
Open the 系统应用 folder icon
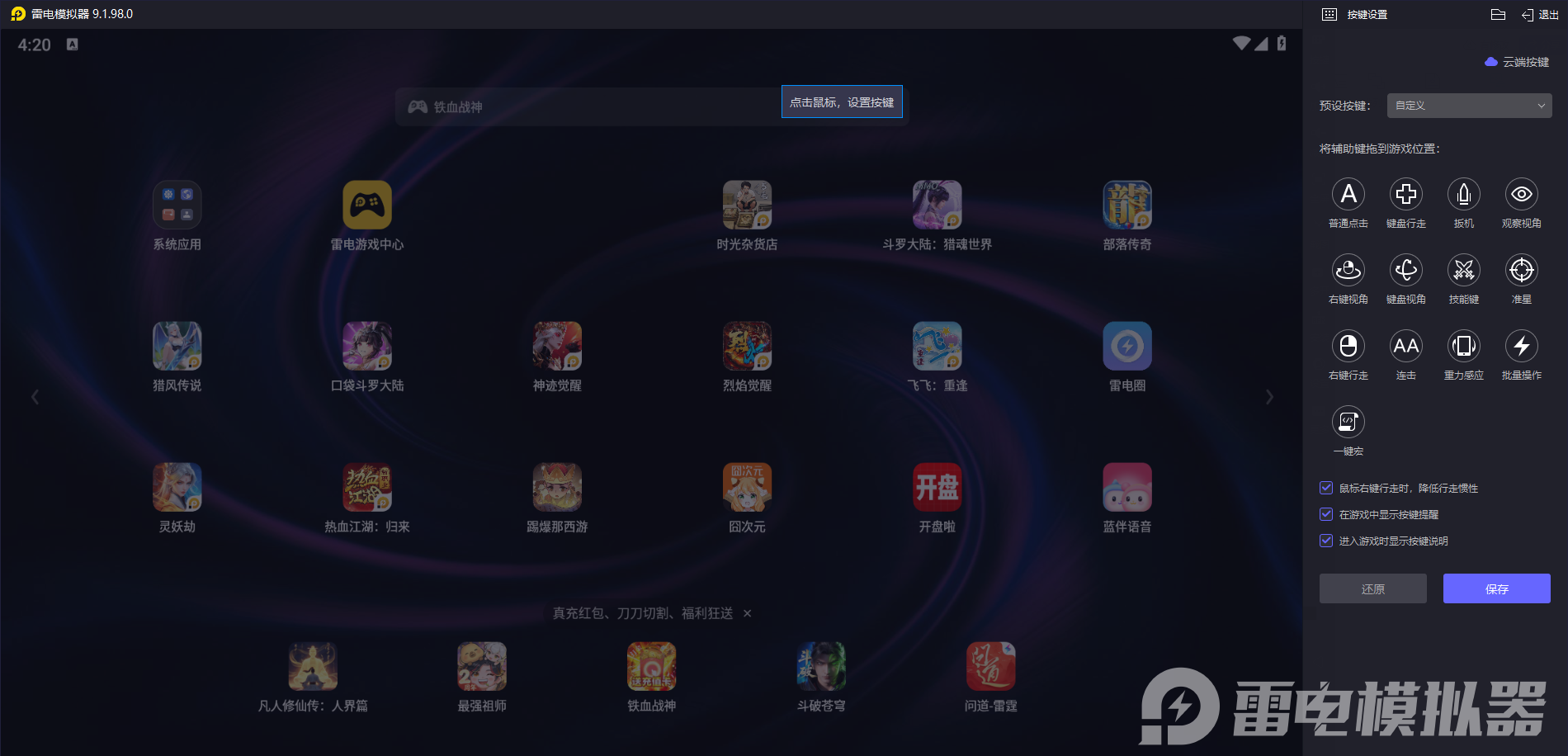point(177,205)
